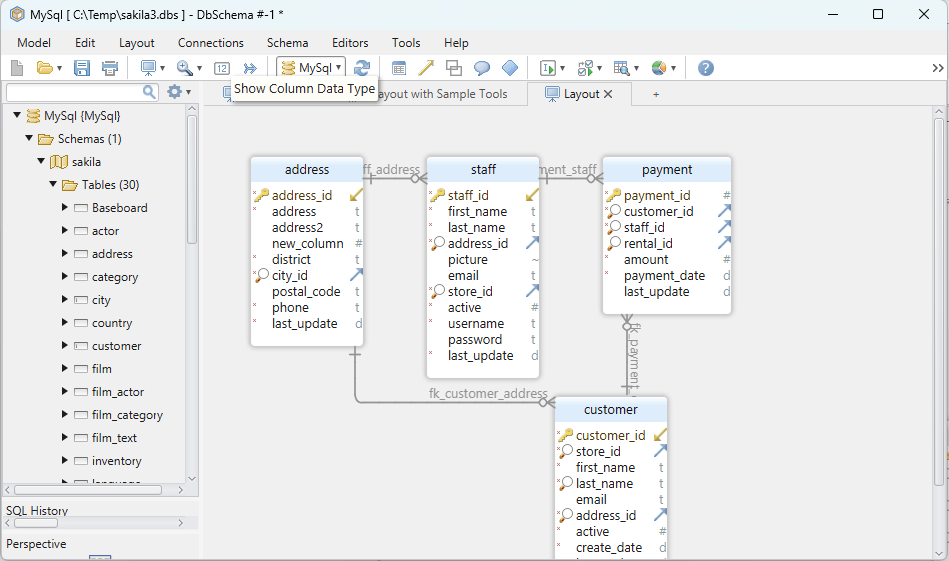Image resolution: width=949 pixels, height=561 pixels.
Task: Expand the film_category table node
Action: pos(65,415)
